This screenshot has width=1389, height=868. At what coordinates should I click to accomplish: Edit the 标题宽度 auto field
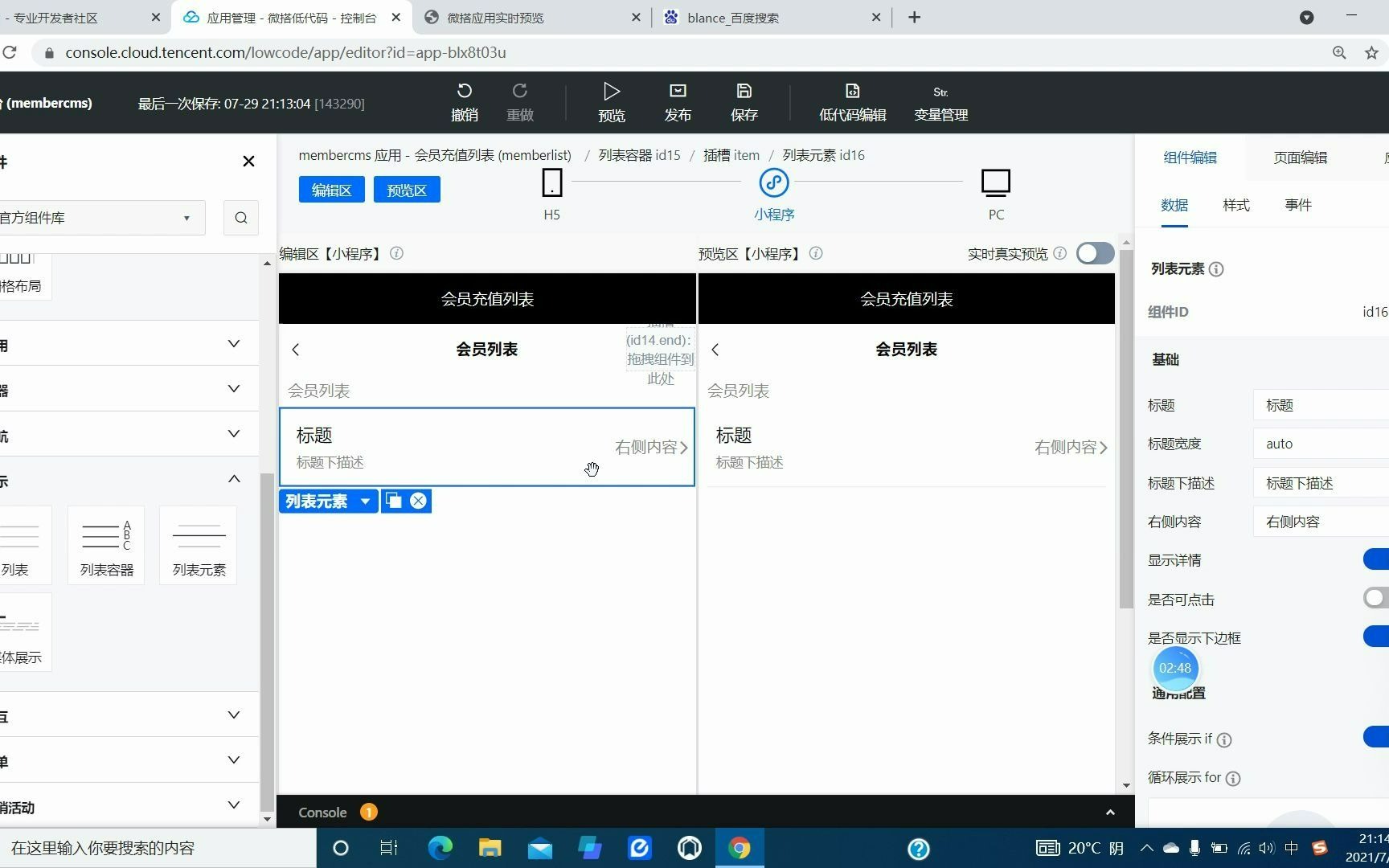pos(1321,444)
